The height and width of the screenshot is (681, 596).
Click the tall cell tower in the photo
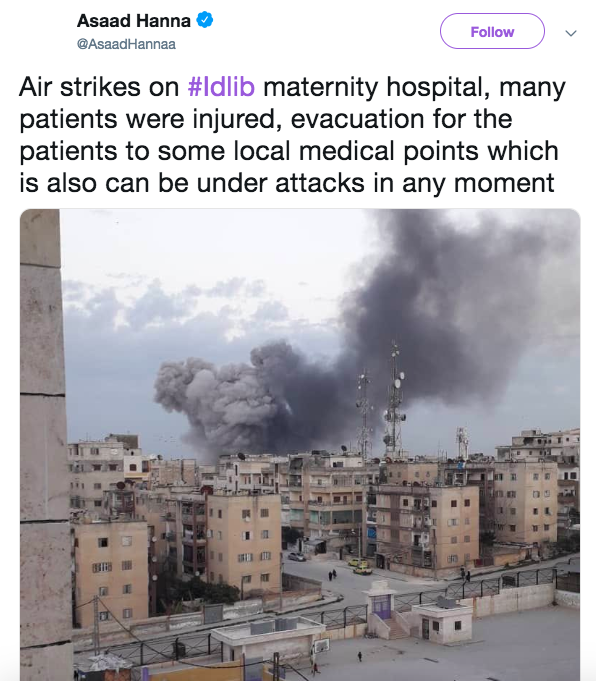coord(394,400)
